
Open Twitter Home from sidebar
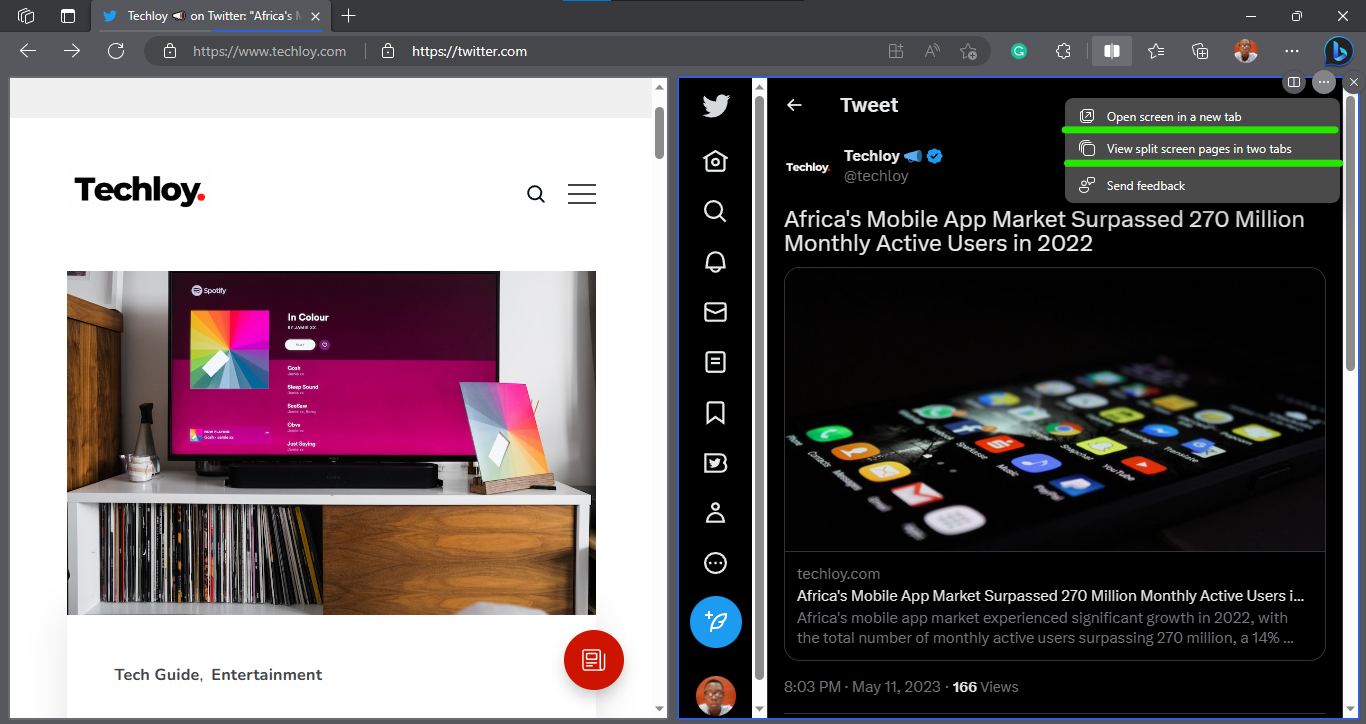715,161
